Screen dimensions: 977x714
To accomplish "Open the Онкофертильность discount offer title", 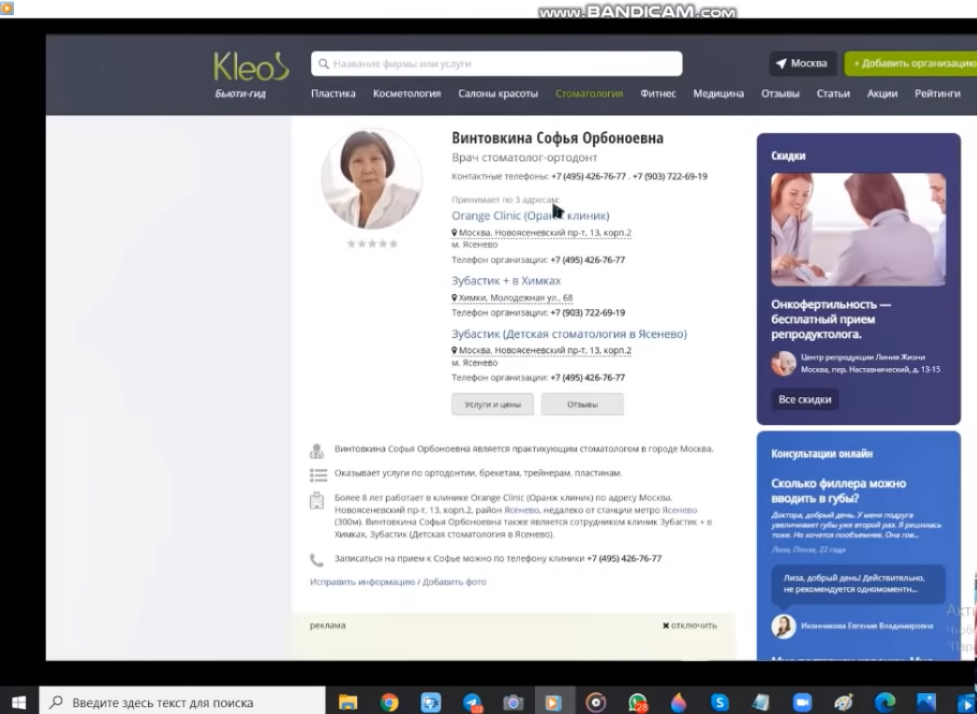I will point(831,320).
